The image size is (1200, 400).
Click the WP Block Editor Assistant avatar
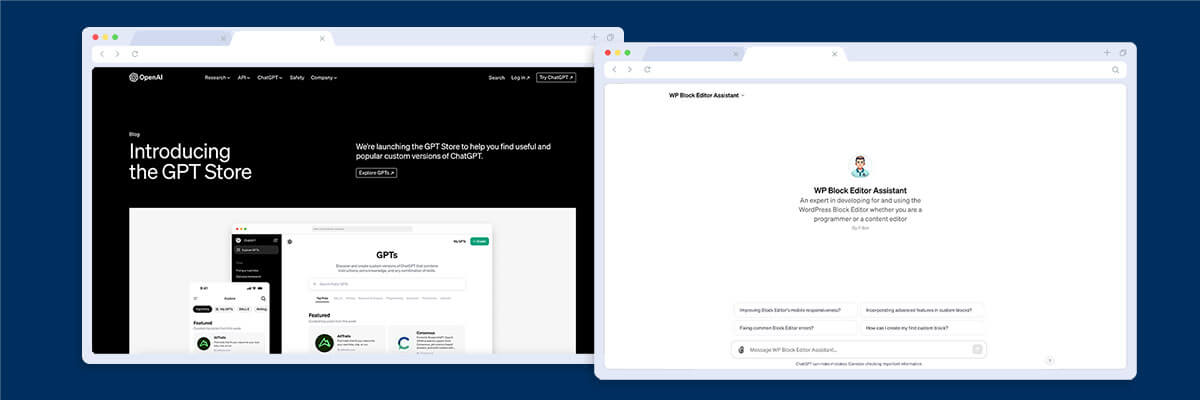(860, 166)
